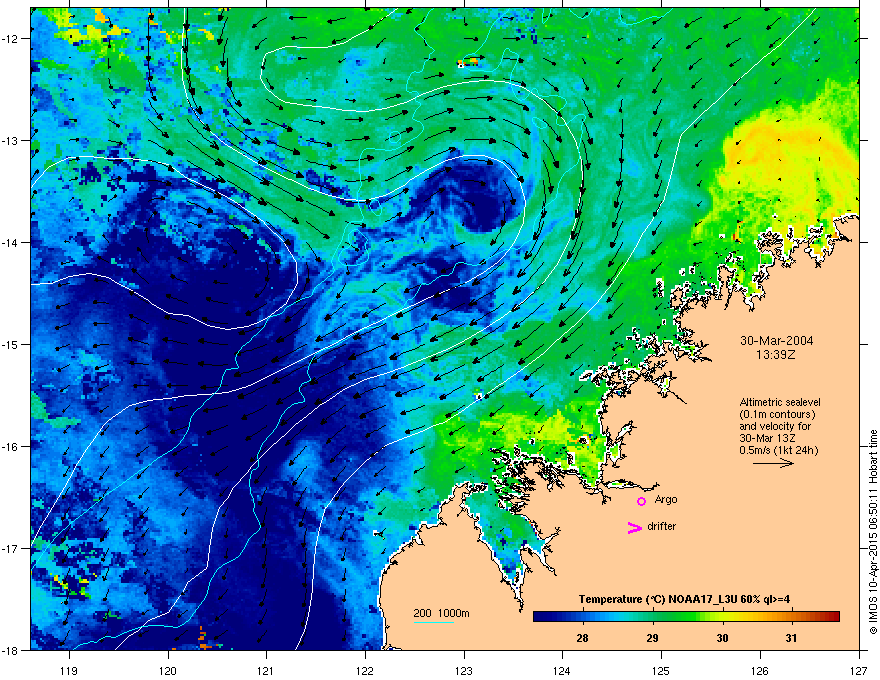The width and height of the screenshot is (880, 680).
Task: Click the 'Altimetric sealevel' caption
Action: pos(780,402)
